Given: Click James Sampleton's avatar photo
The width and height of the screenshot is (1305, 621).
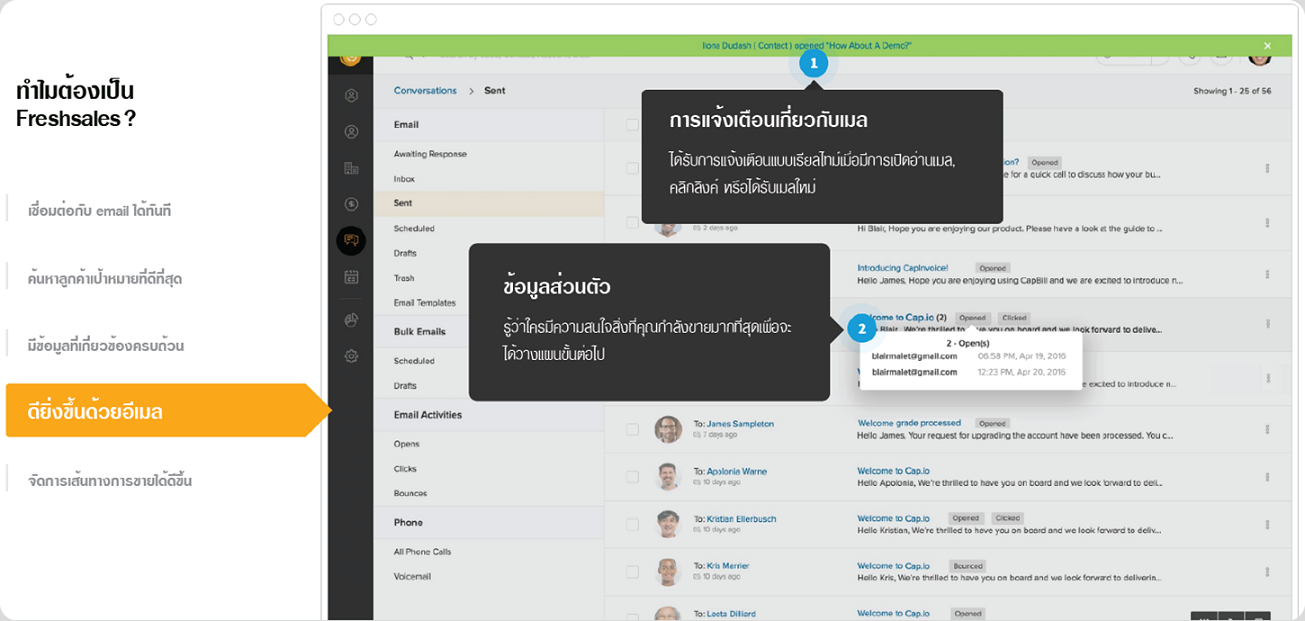Looking at the screenshot, I should 668,429.
